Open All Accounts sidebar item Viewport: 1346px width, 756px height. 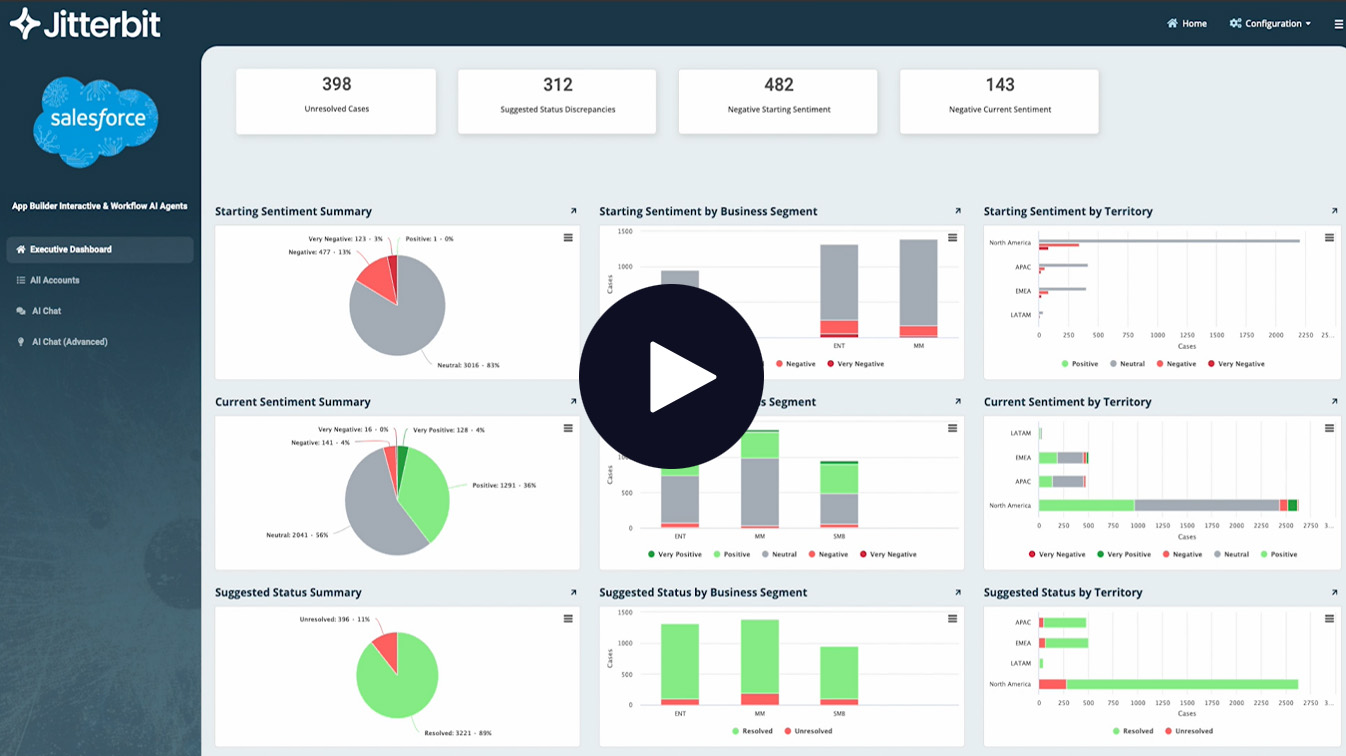(x=54, y=281)
